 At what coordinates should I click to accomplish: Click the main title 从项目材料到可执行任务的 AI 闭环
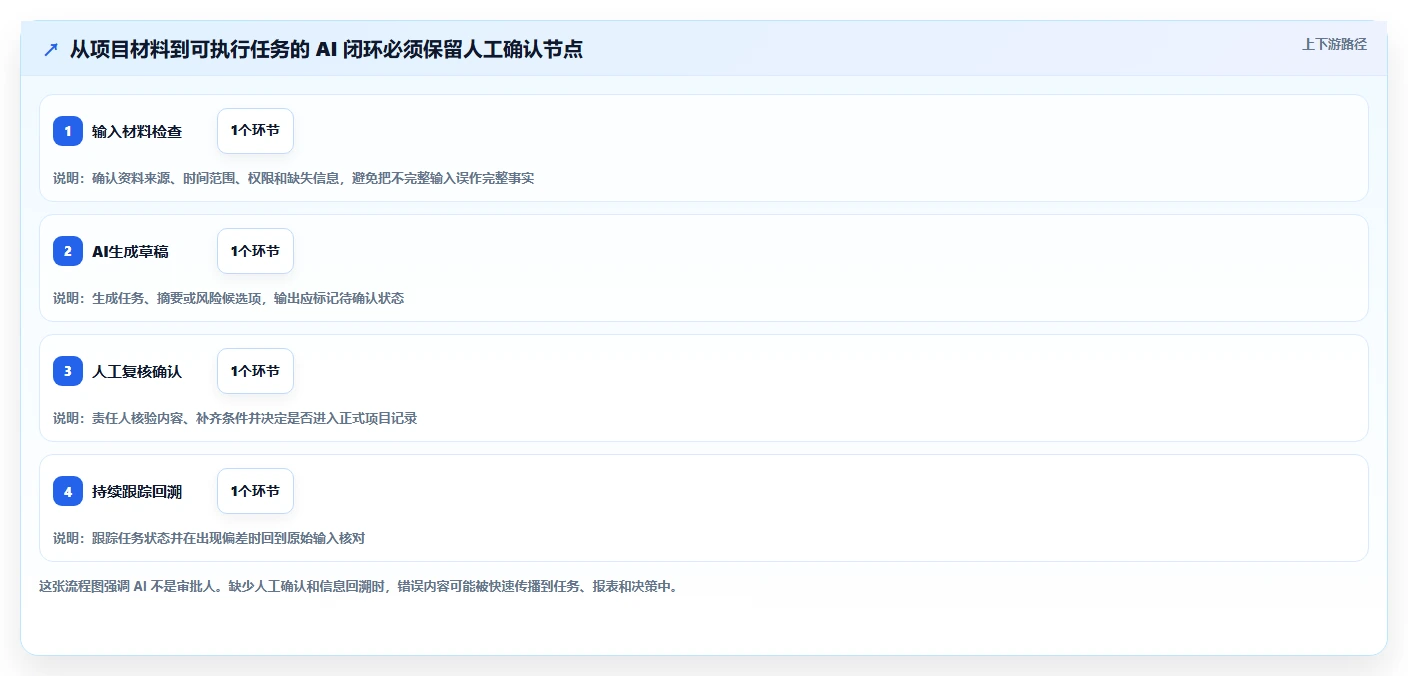coord(326,49)
